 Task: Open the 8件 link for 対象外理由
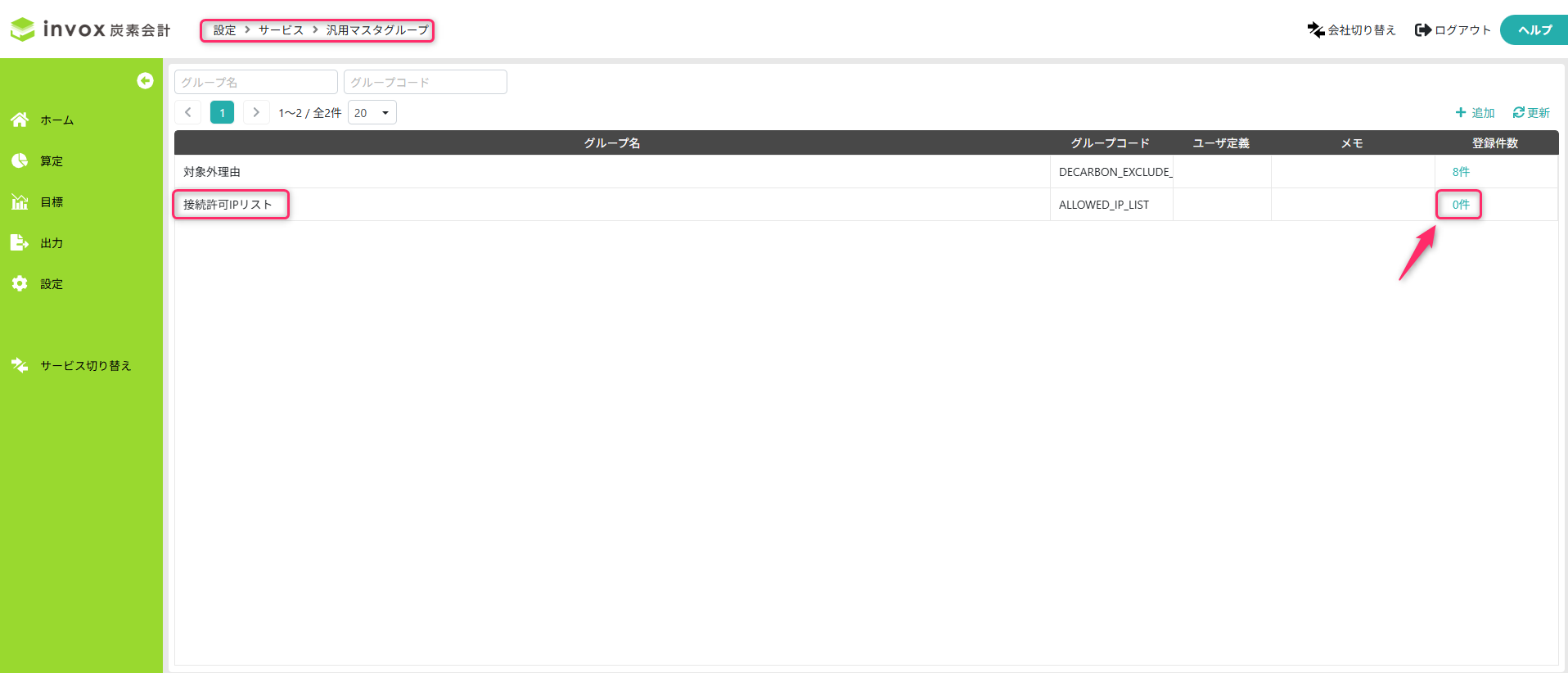(x=1460, y=172)
